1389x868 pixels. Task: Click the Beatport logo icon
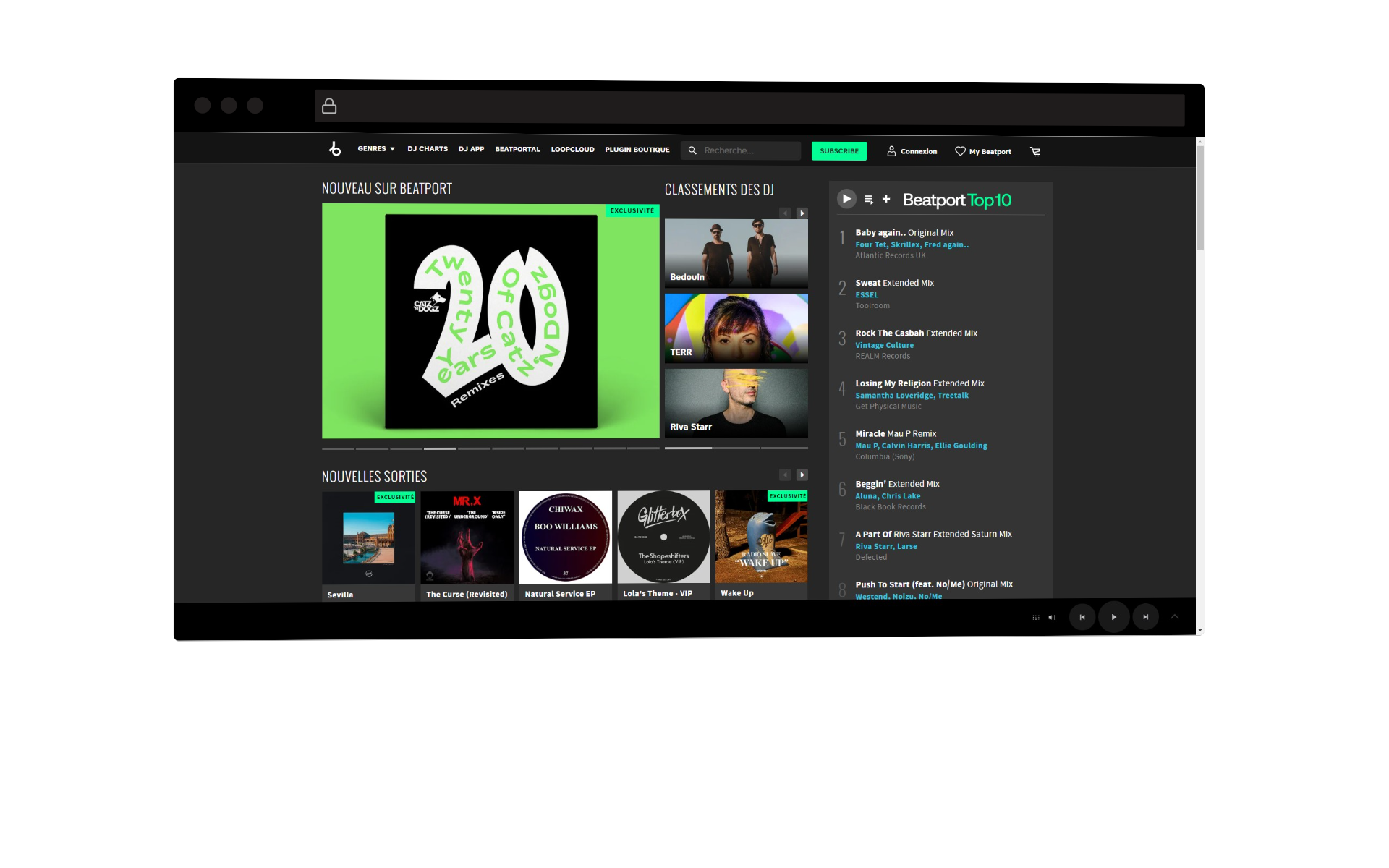coord(335,149)
